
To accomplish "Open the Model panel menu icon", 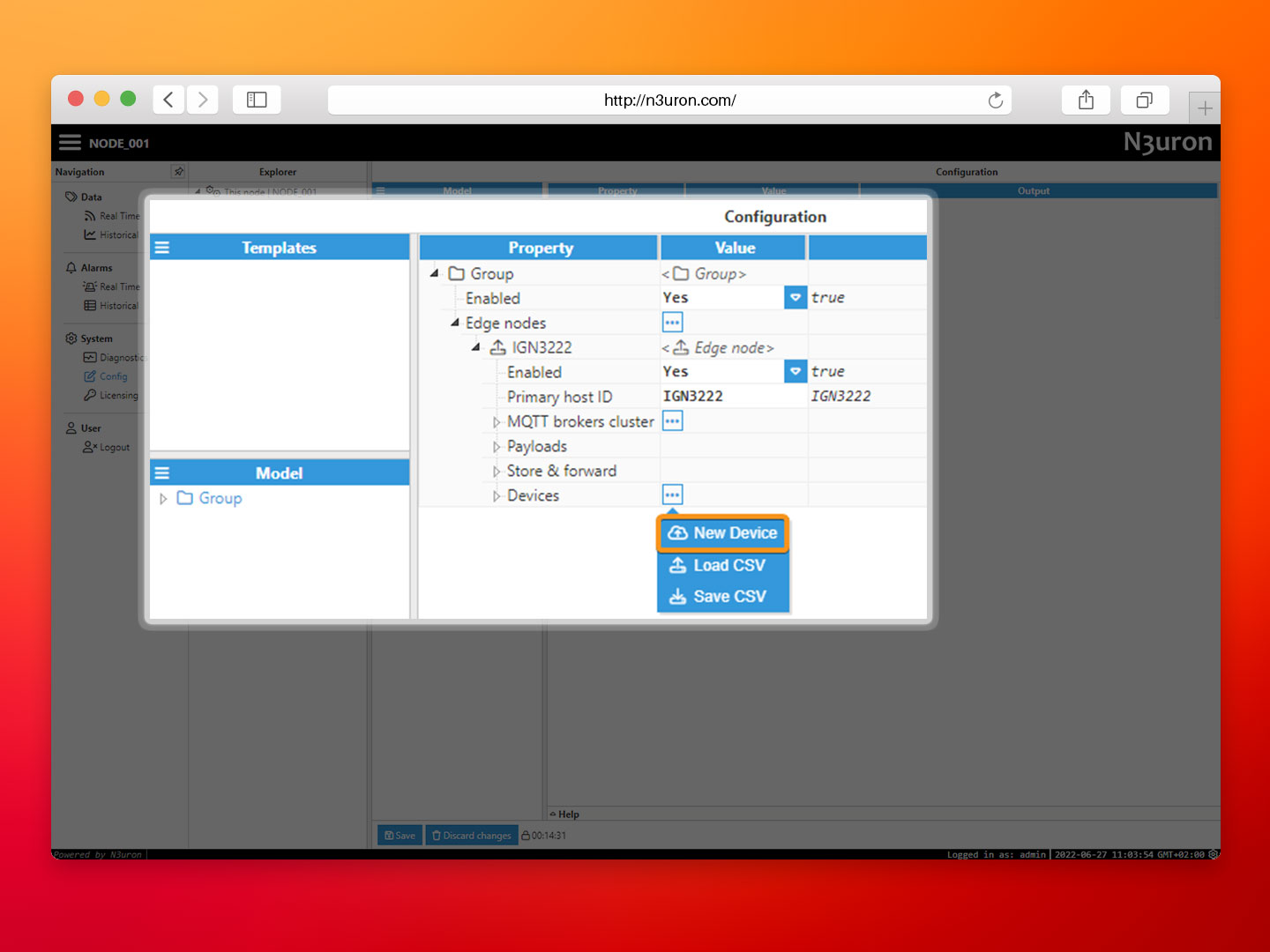I will coord(162,473).
